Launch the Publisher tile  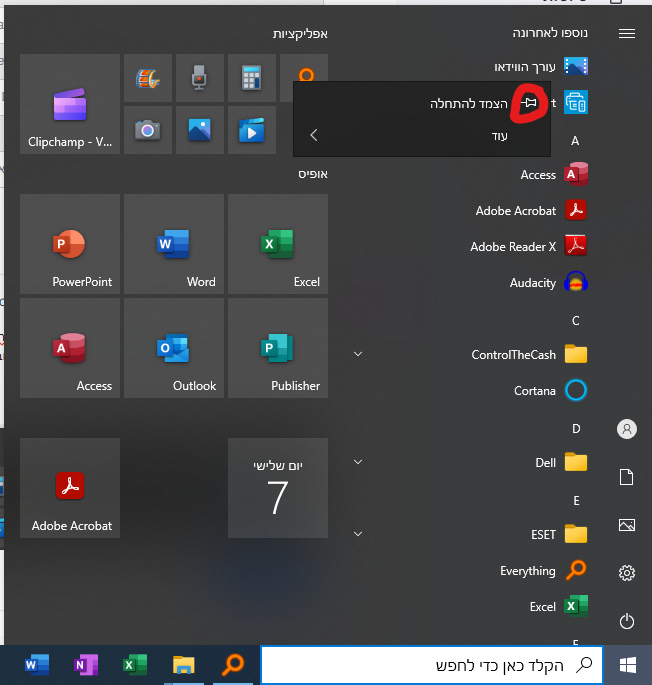click(278, 348)
